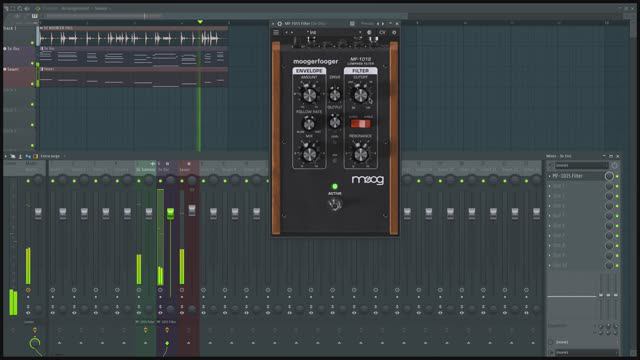Click the Filter Cutoff knob

(x=360, y=95)
